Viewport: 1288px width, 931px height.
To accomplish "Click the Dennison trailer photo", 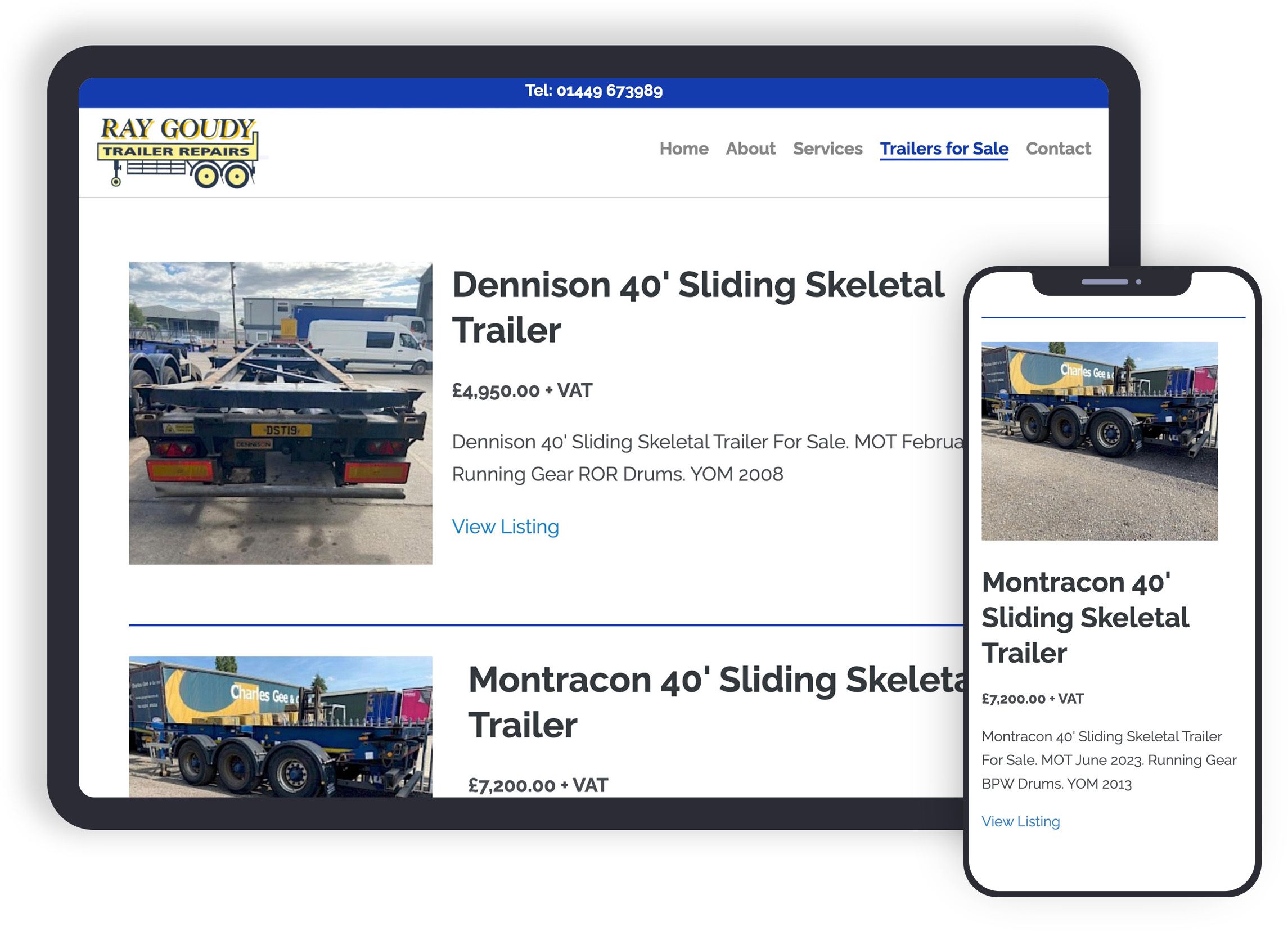I will click(x=281, y=413).
